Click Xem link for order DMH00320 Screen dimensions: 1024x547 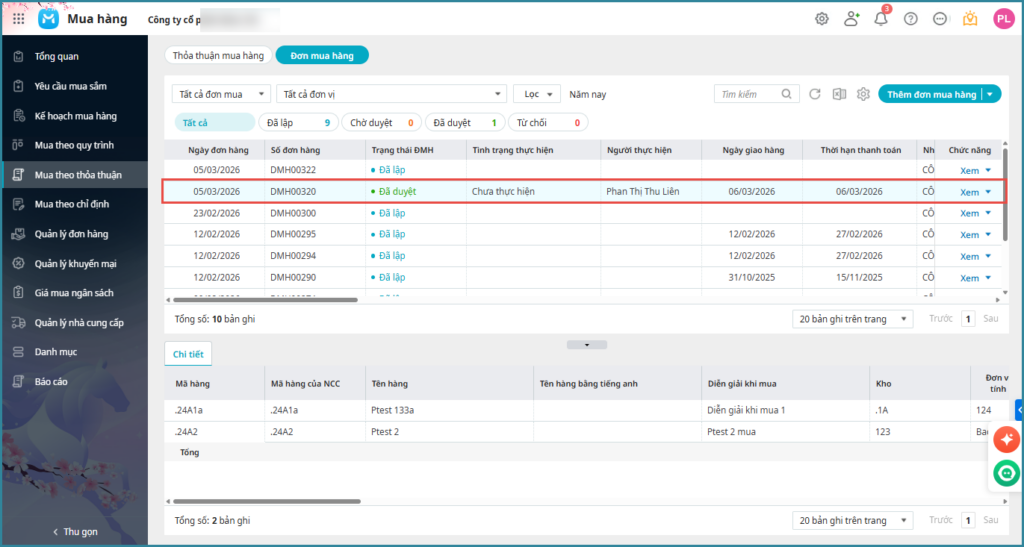tap(969, 192)
